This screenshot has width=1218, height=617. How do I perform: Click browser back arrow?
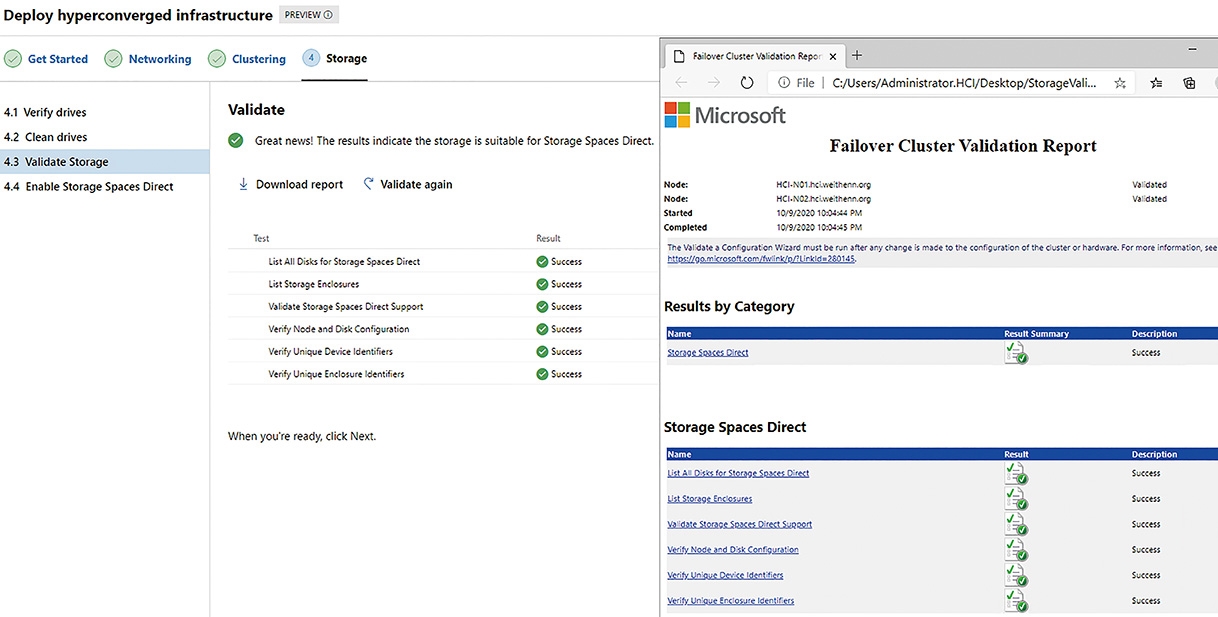pos(681,83)
